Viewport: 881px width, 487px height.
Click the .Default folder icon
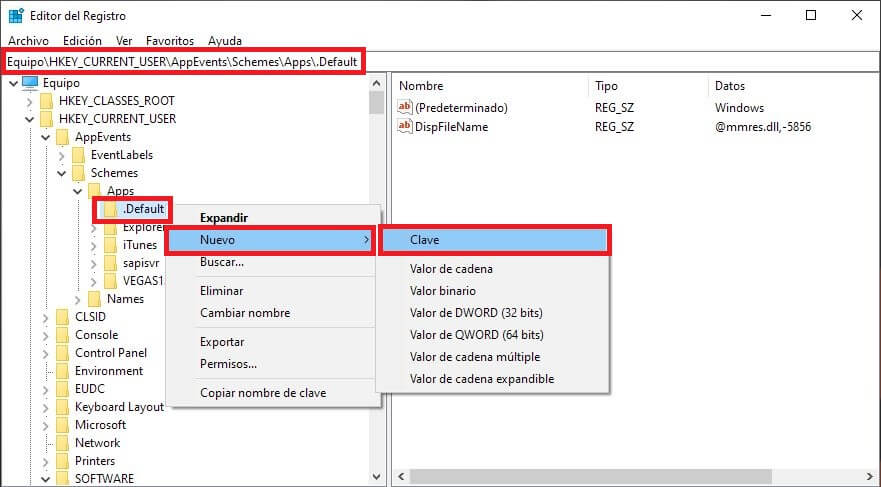[111, 209]
